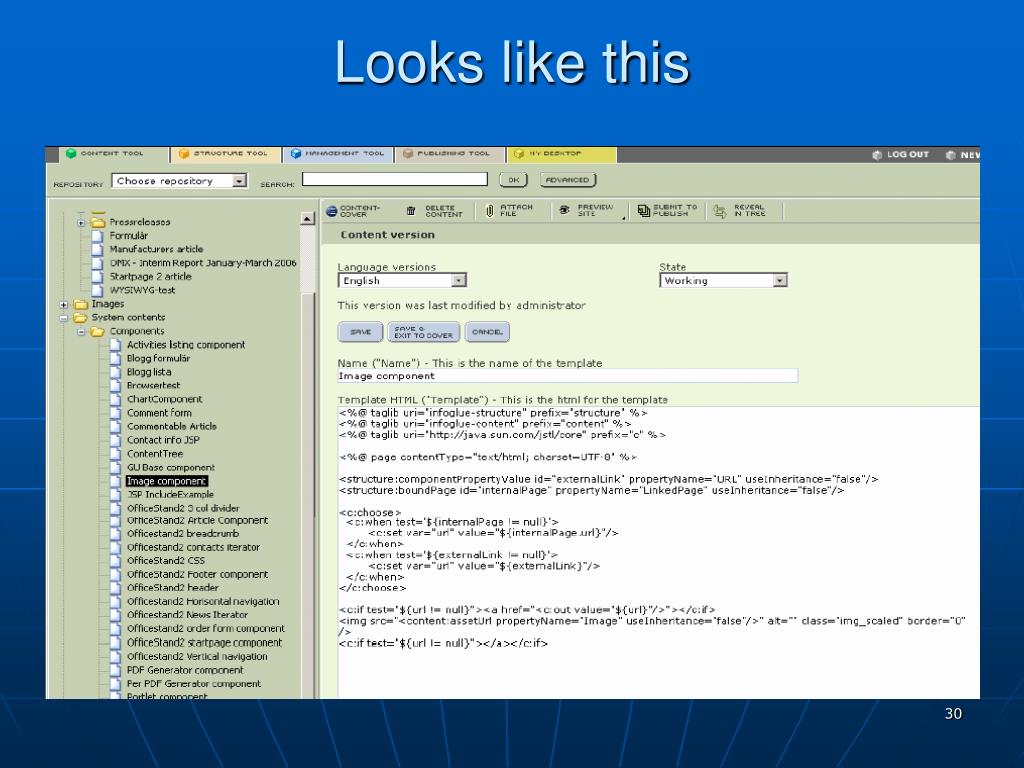
Task: Open the State Working dropdown
Action: (x=724, y=281)
